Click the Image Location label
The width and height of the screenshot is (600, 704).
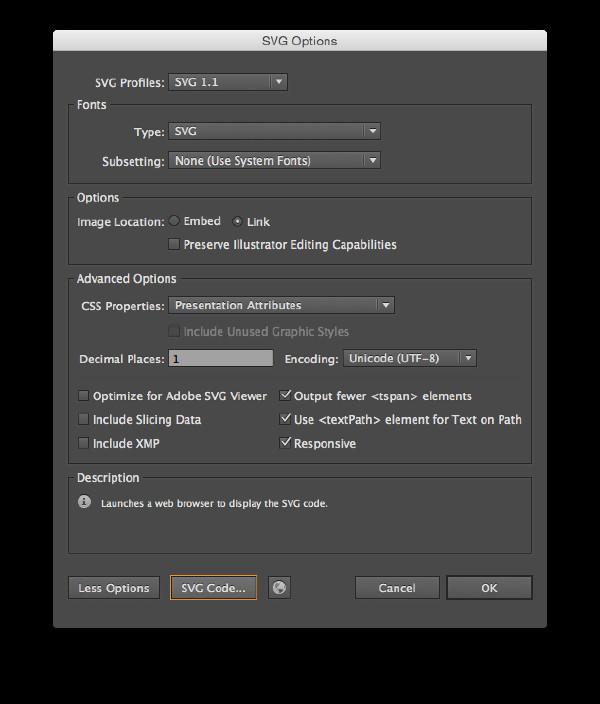[x=121, y=222]
